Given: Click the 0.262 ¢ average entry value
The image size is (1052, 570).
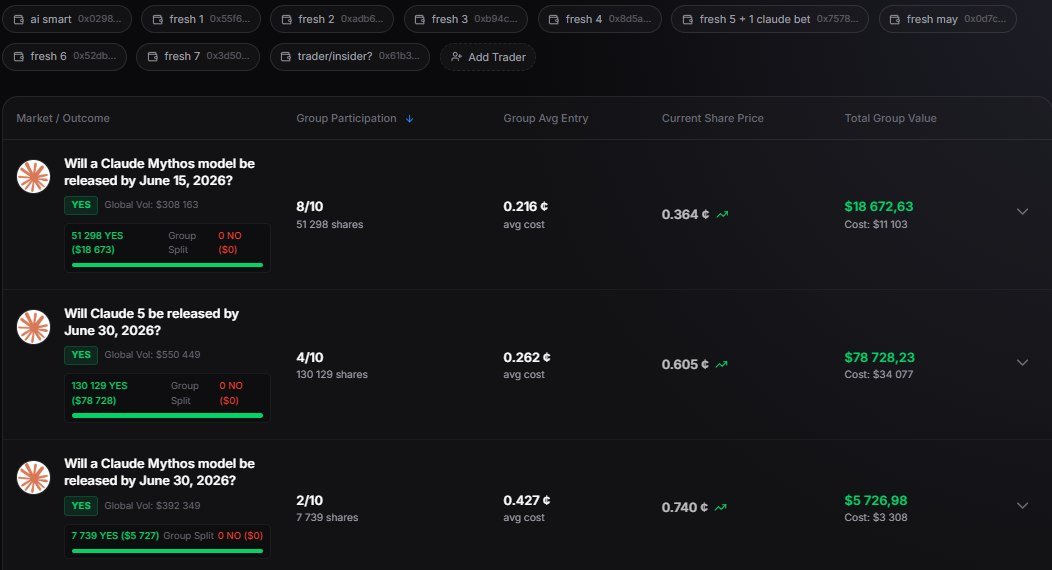Looking at the screenshot, I should (x=527, y=357).
